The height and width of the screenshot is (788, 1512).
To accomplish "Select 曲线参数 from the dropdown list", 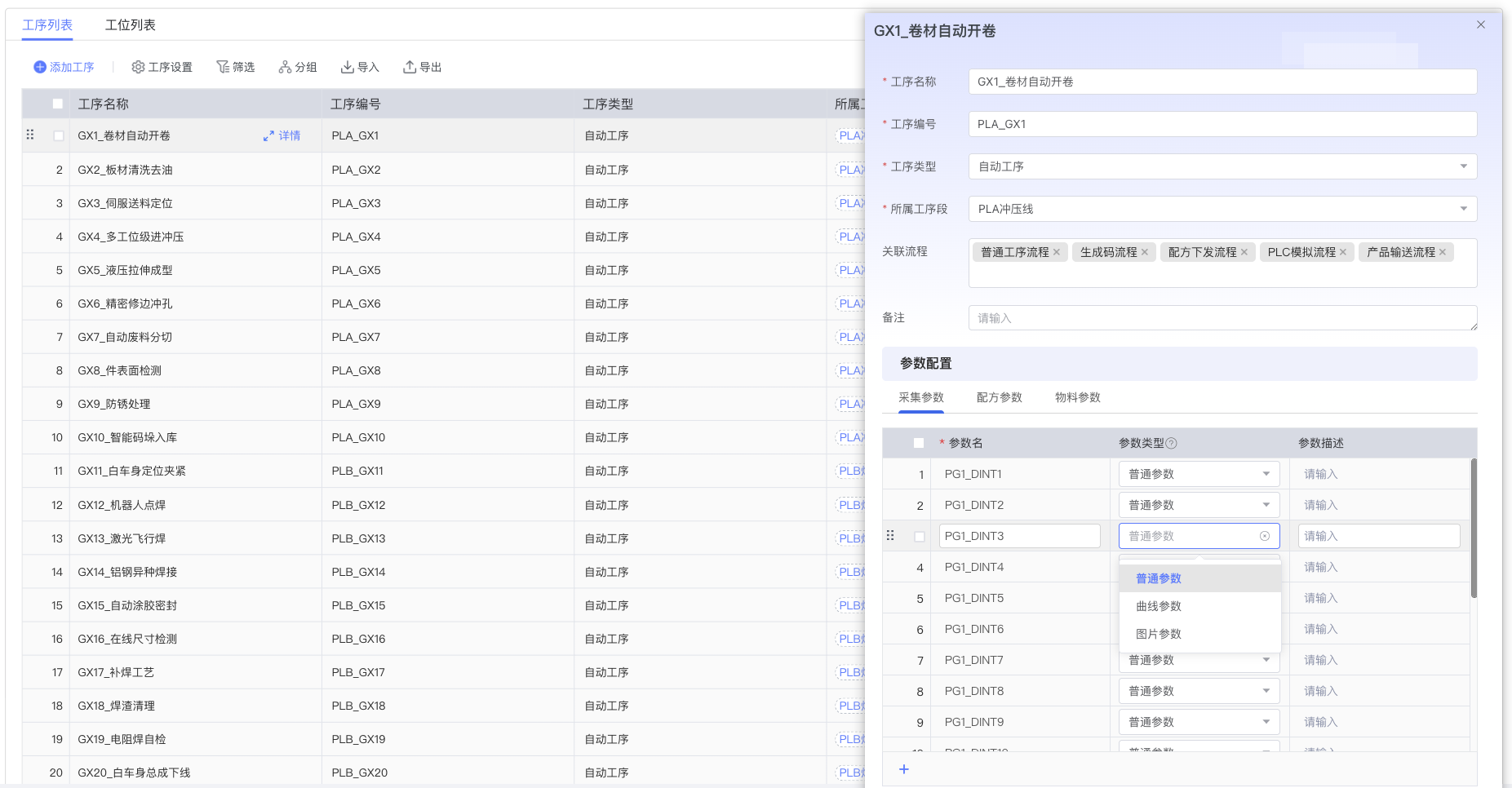I will [x=1159, y=606].
